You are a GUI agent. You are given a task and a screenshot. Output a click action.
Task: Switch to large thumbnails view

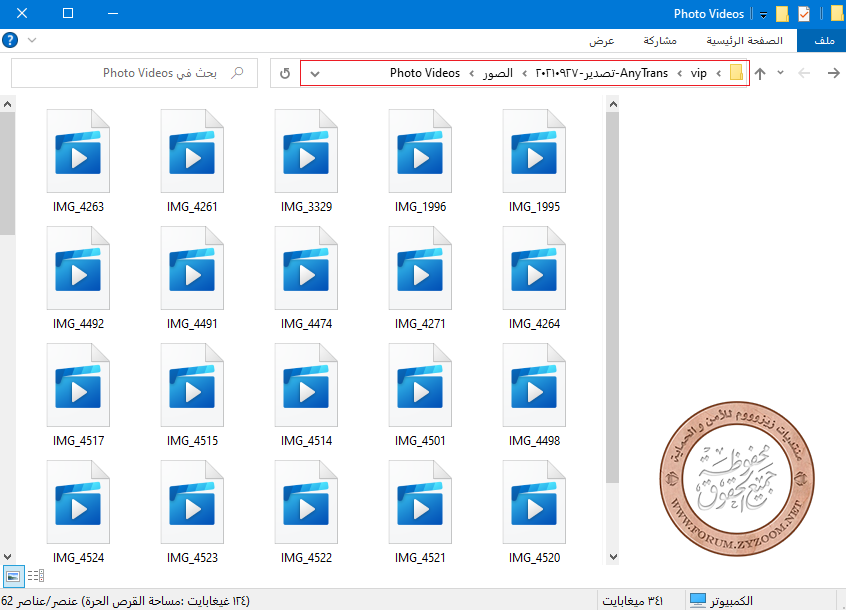[x=13, y=577]
